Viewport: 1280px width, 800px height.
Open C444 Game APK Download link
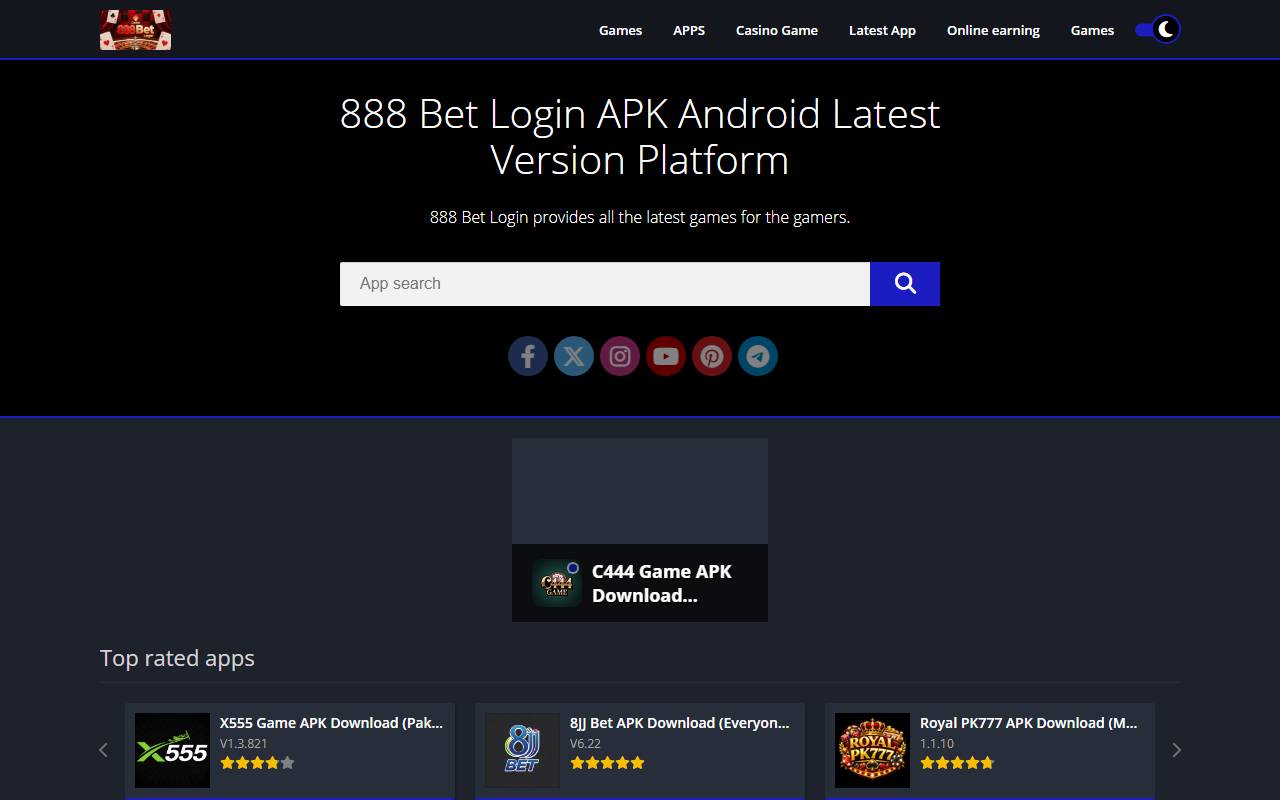(662, 584)
